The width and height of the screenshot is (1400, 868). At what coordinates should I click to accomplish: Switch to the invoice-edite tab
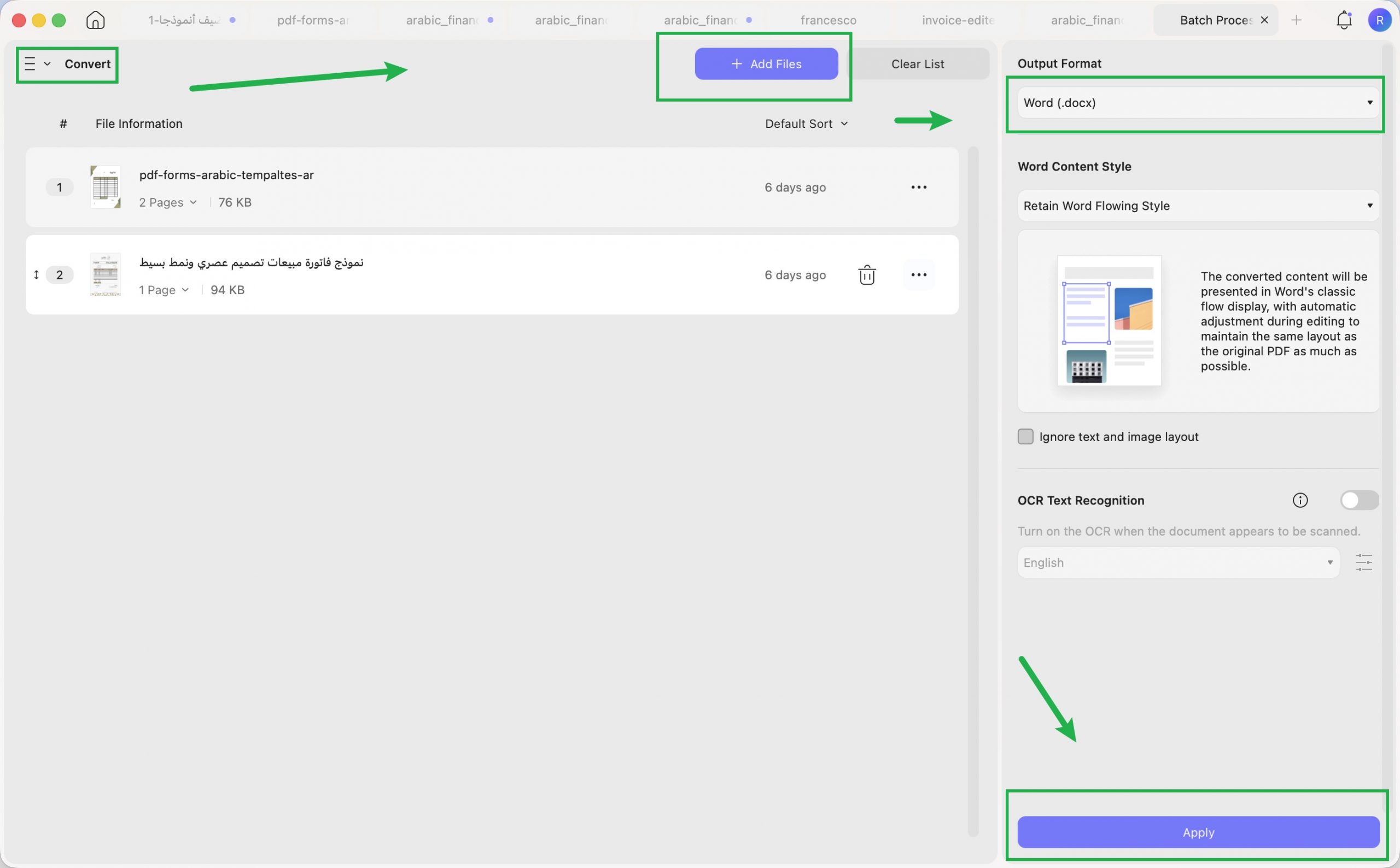958,20
